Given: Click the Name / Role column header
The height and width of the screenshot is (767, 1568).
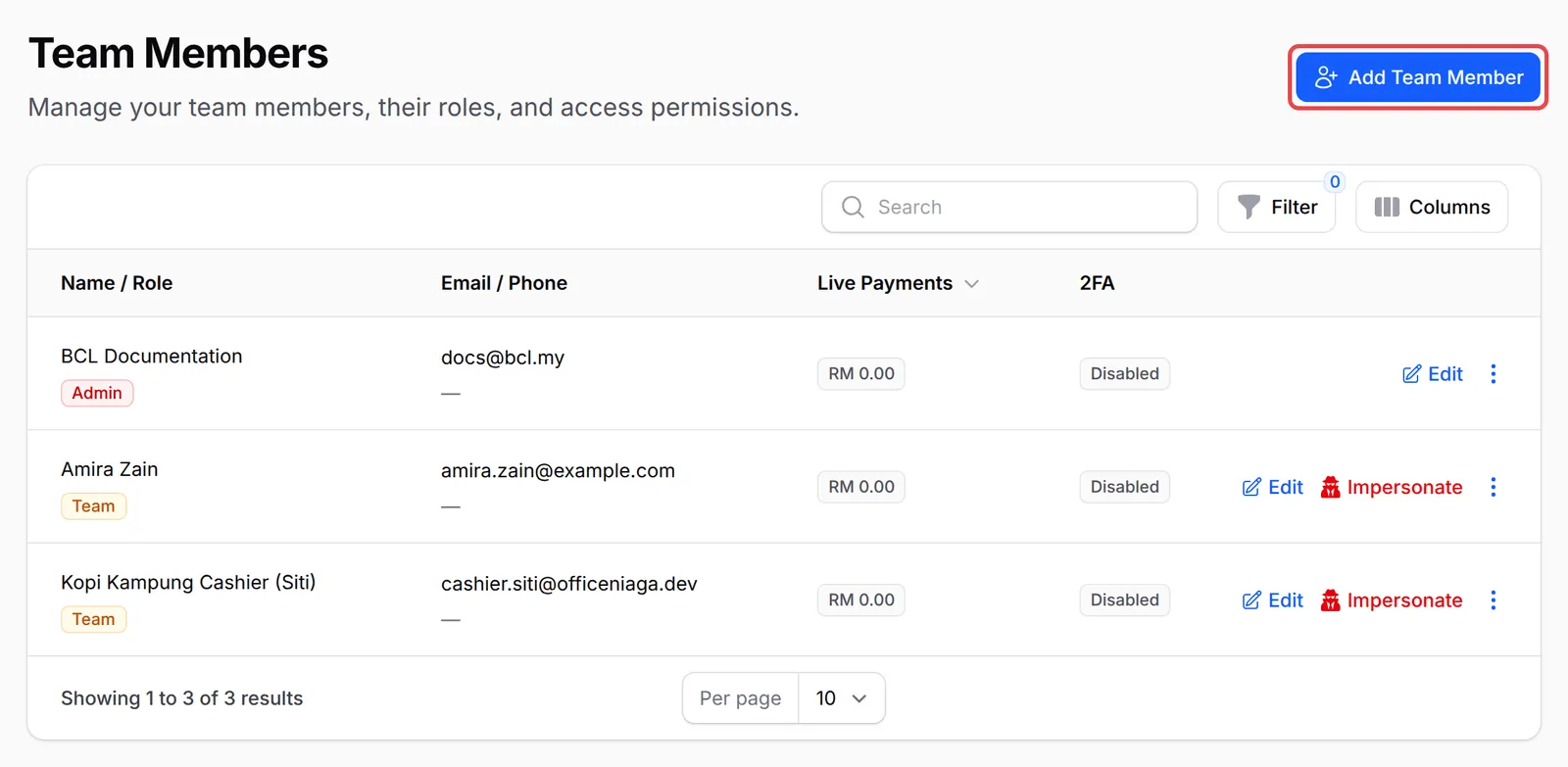Looking at the screenshot, I should 117,283.
